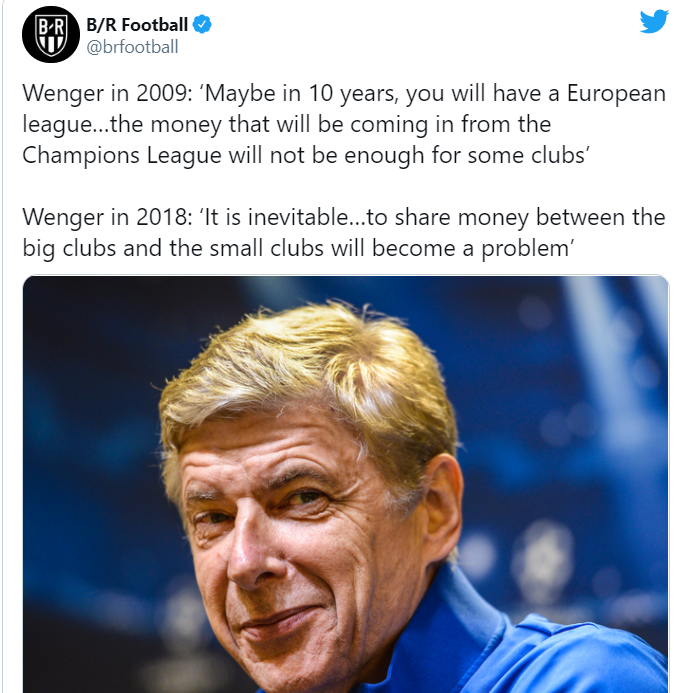Click the 'Wenger in 2018' quote paragraph

pyautogui.click(x=344, y=232)
